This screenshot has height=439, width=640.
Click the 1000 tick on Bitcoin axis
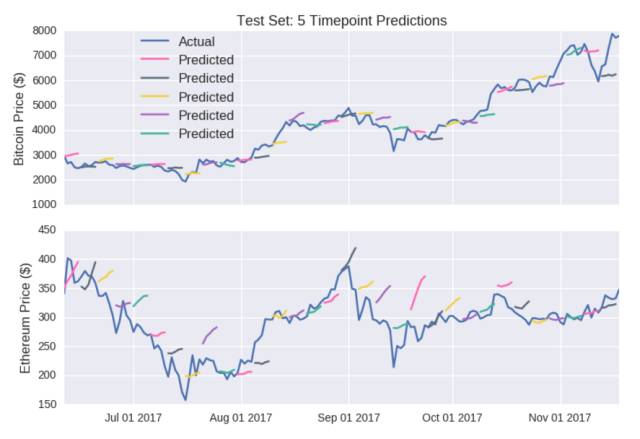(x=44, y=204)
